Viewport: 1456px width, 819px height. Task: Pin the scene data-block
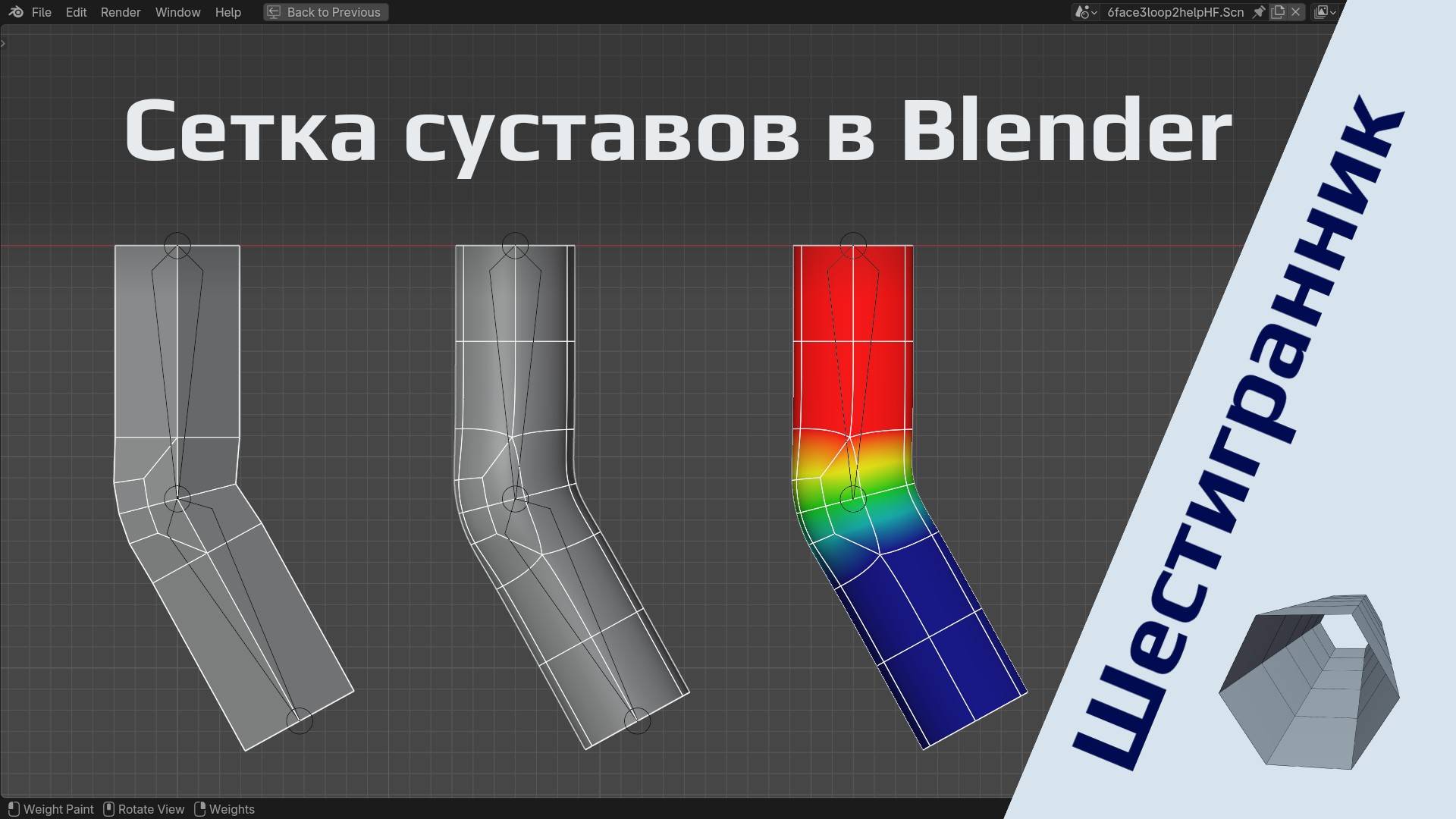(1260, 12)
